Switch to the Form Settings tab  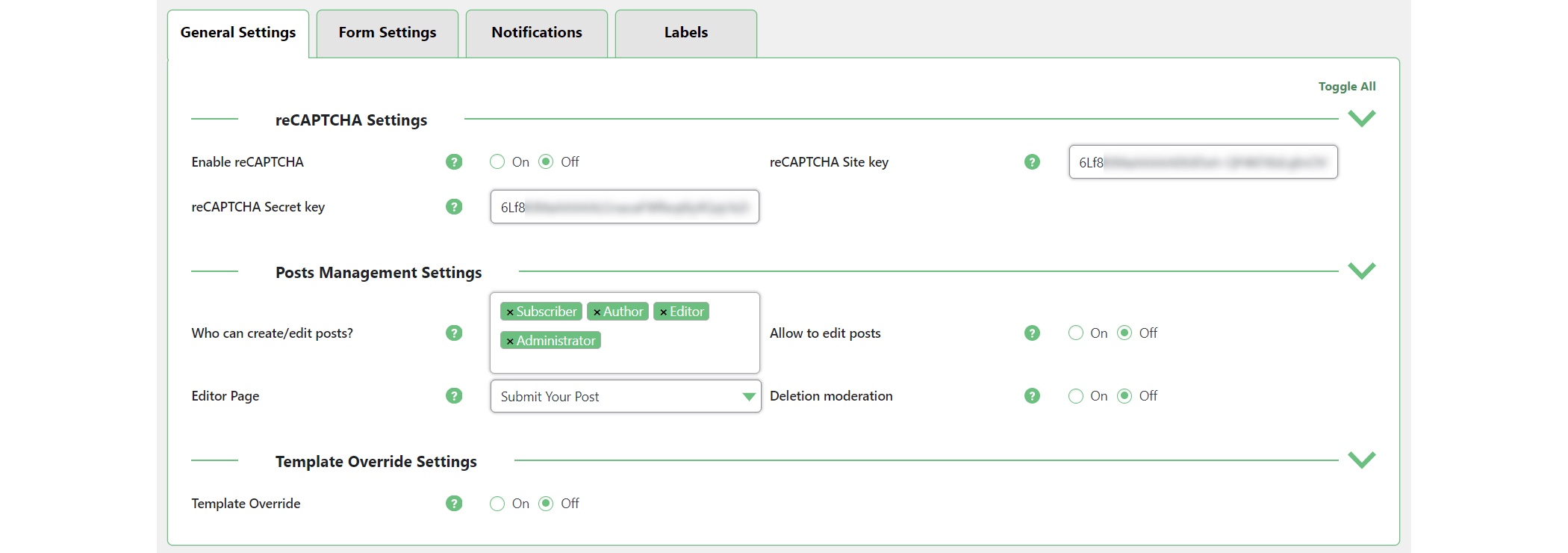click(x=387, y=33)
